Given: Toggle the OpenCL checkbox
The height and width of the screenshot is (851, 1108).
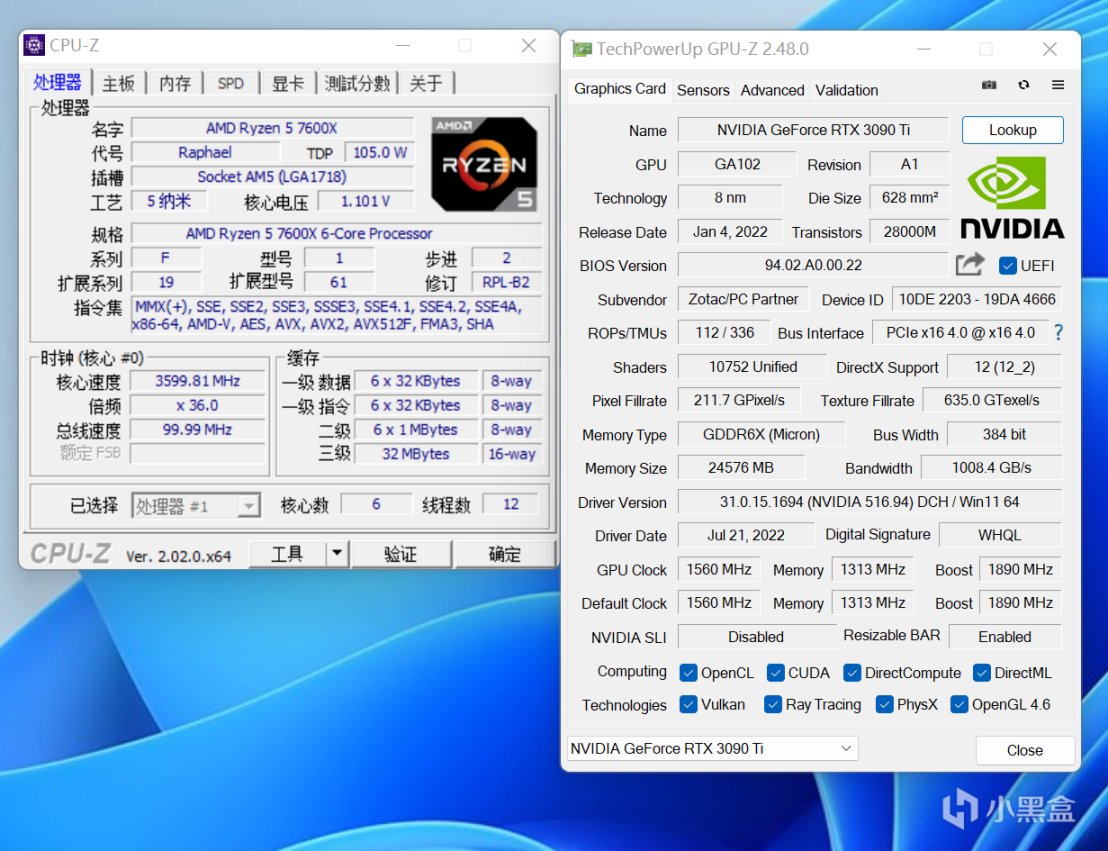Looking at the screenshot, I should (688, 673).
